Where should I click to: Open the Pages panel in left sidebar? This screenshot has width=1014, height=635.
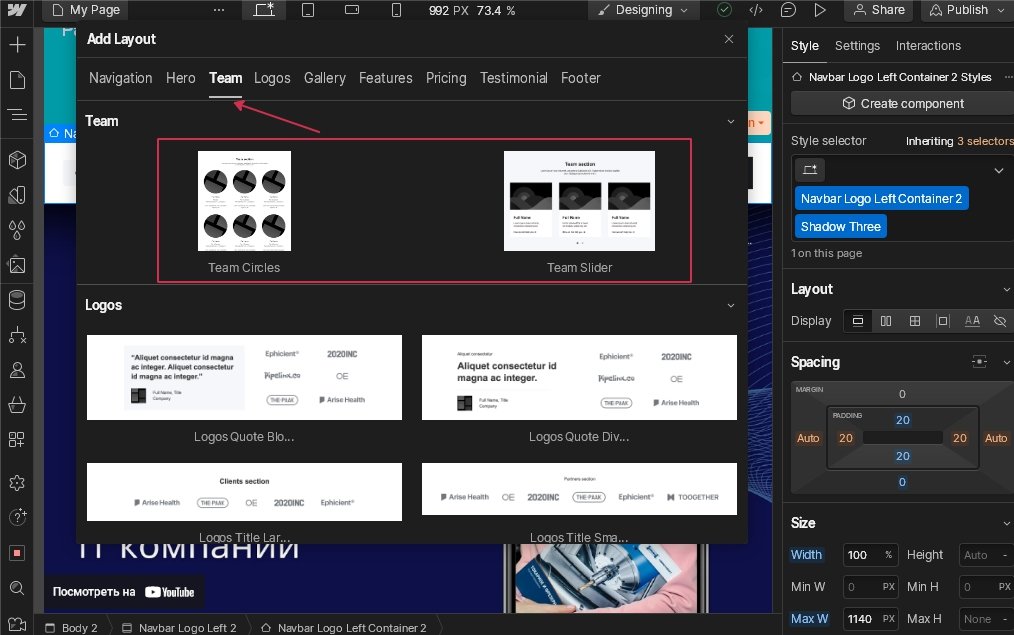tap(16, 80)
